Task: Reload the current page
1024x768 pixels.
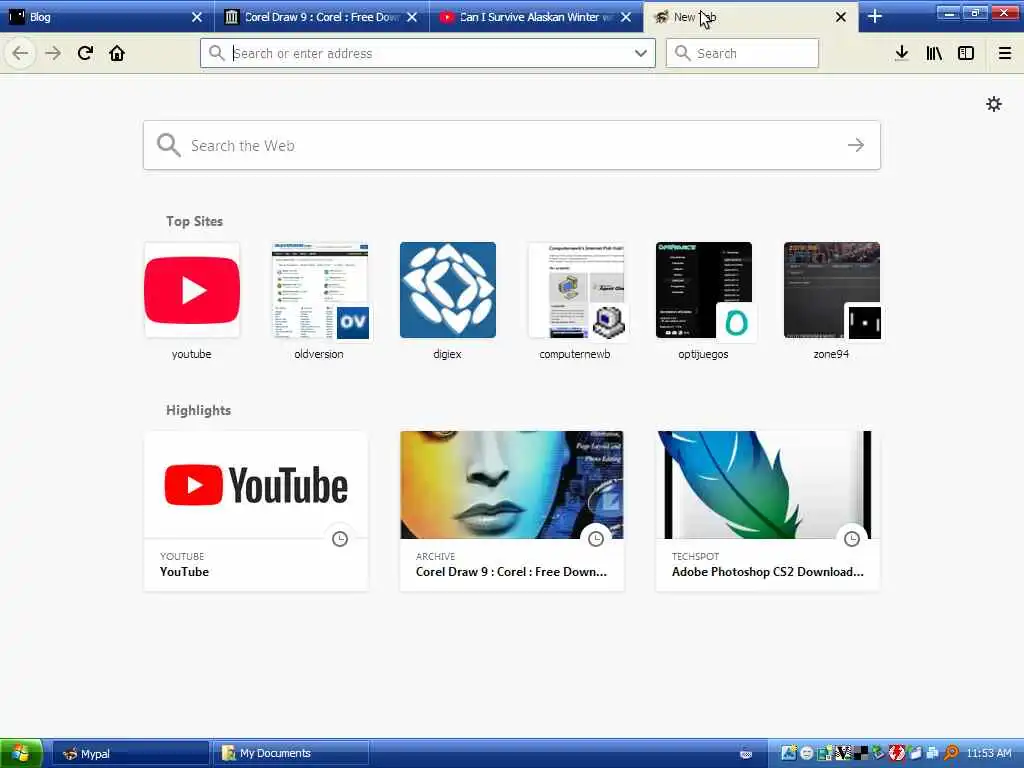Action: [85, 53]
